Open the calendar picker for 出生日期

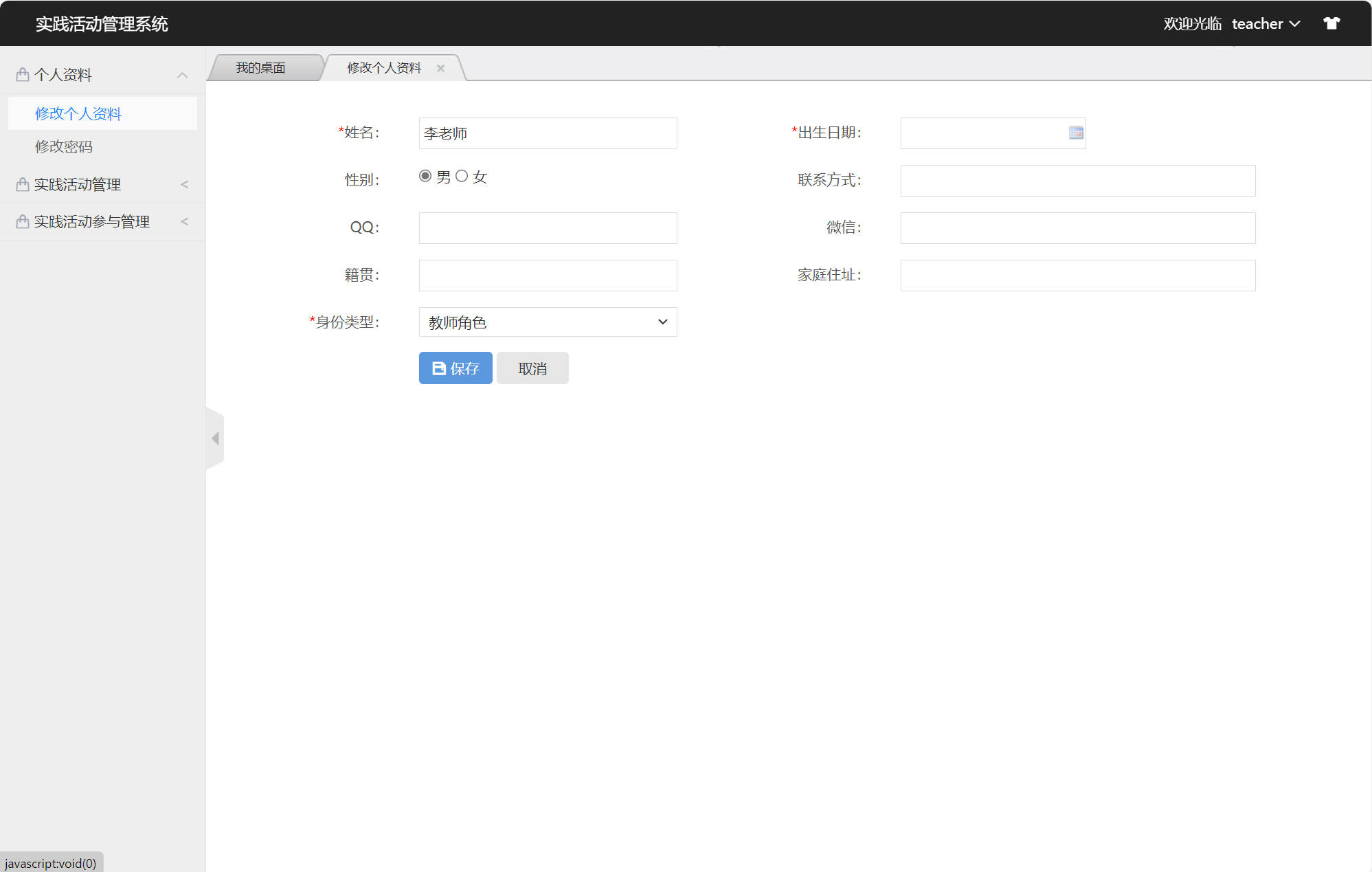coord(1075,133)
